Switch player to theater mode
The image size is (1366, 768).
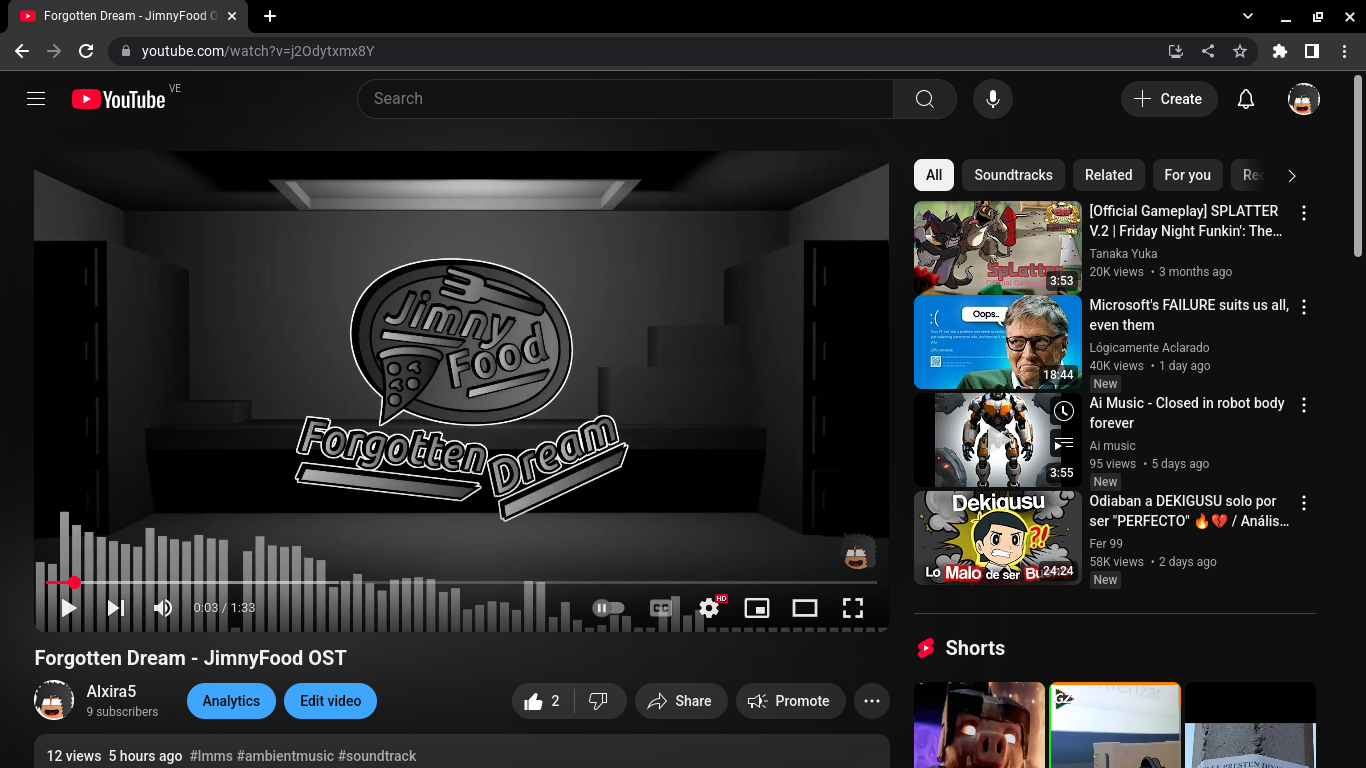(x=804, y=608)
